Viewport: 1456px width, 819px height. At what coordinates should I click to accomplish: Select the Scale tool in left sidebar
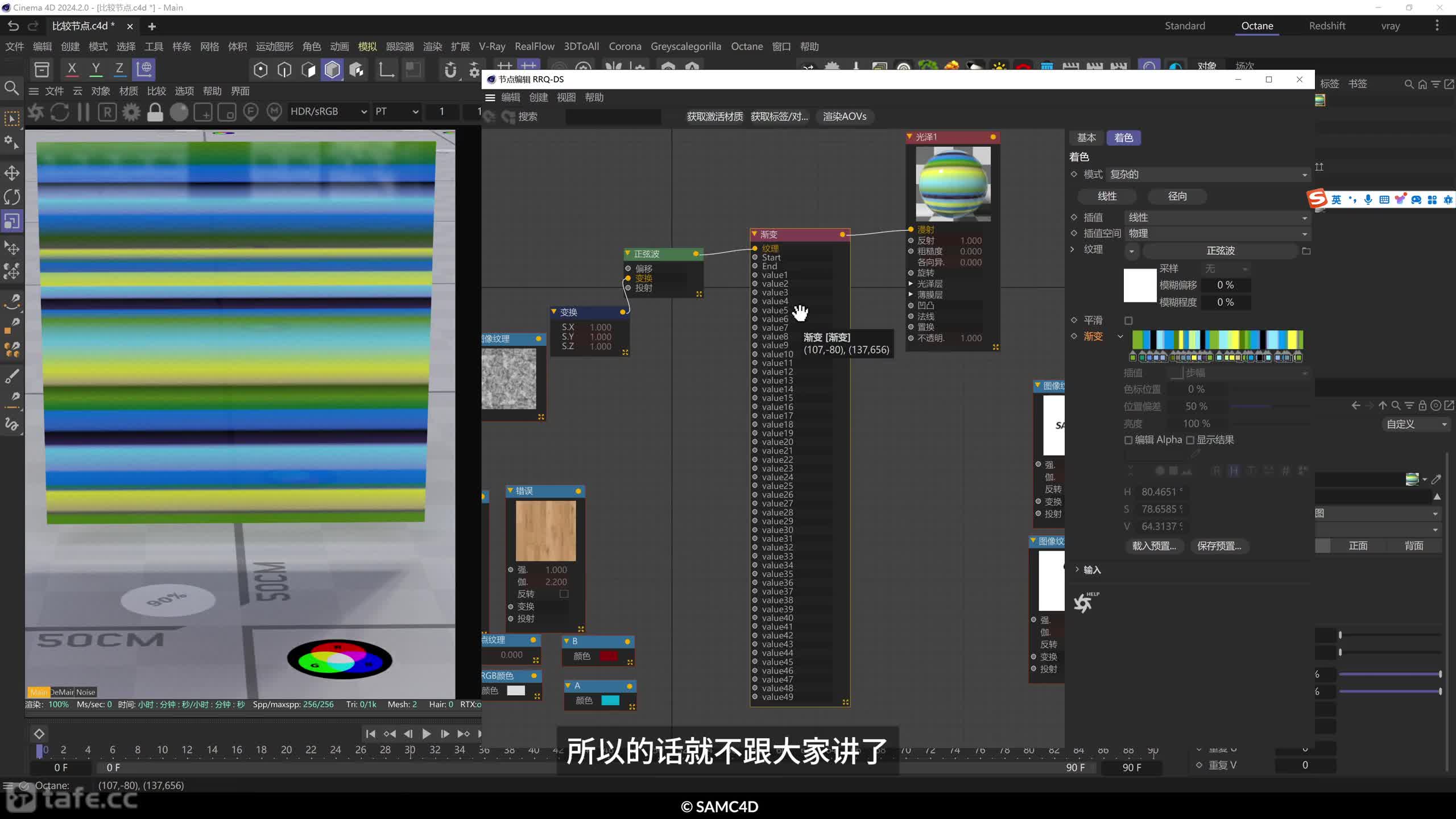(12, 221)
